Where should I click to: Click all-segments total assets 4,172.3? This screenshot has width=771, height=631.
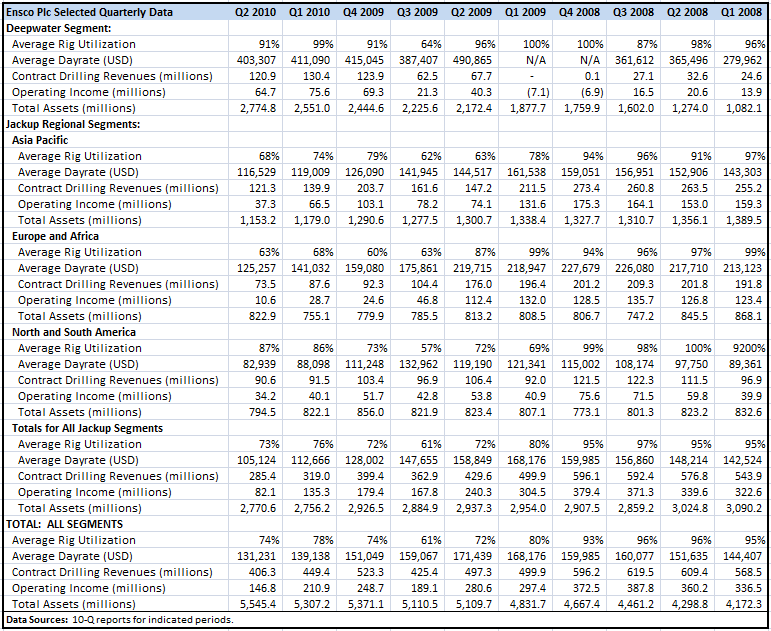pyautogui.click(x=744, y=604)
